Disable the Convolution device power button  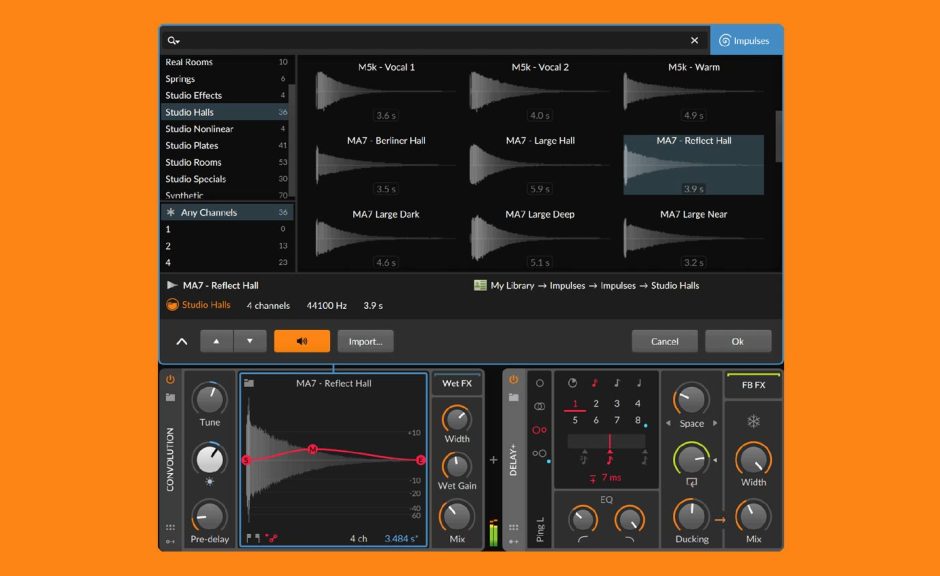(170, 378)
